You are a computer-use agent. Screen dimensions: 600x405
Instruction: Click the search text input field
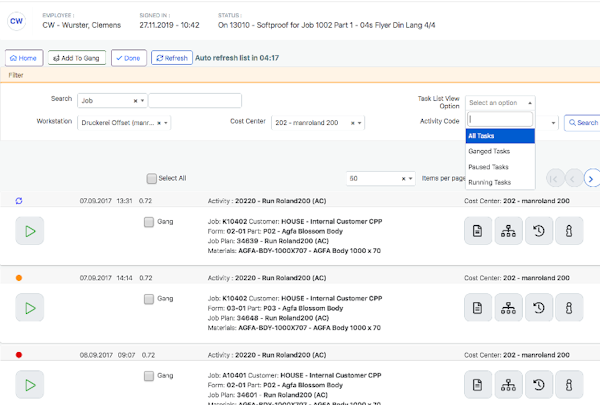(195, 101)
